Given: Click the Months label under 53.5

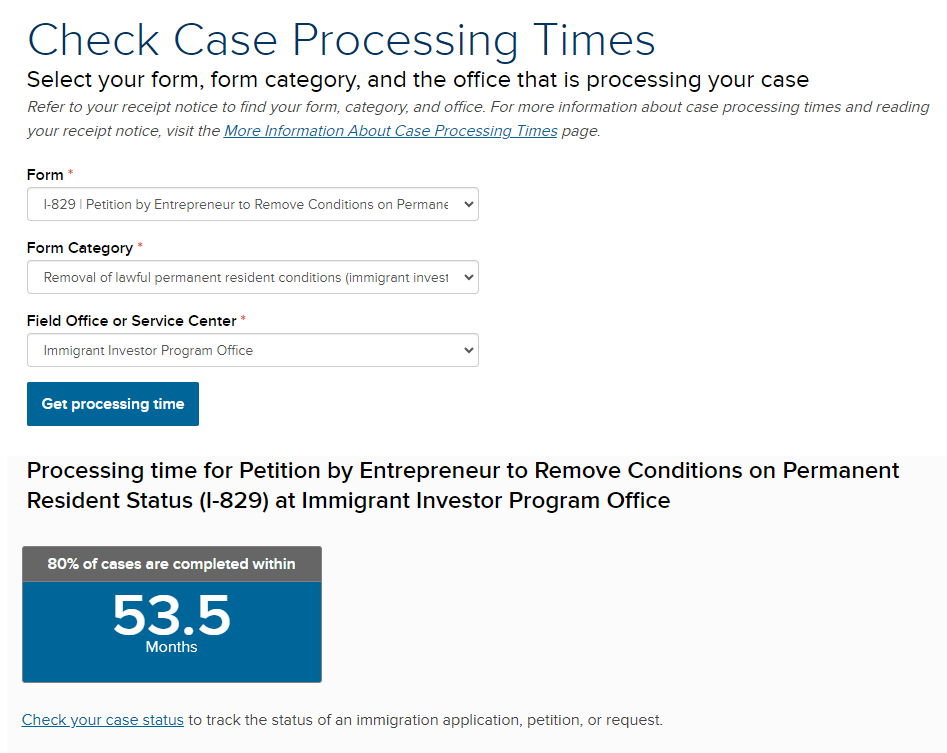Looking at the screenshot, I should click(x=172, y=647).
